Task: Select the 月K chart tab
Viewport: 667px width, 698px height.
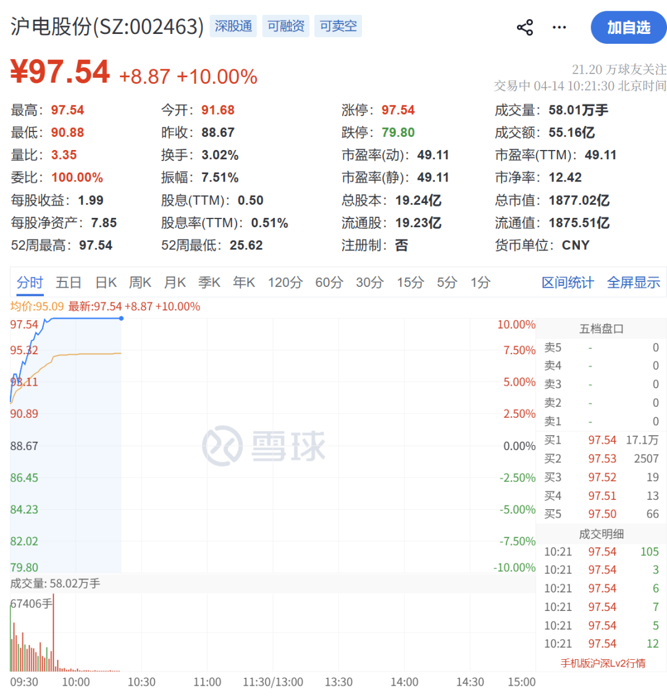Action: (175, 283)
